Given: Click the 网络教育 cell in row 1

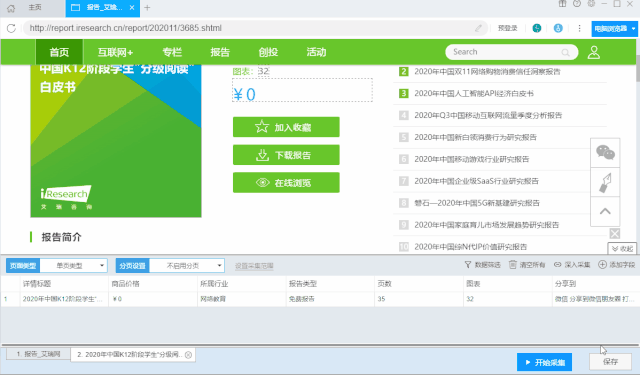Looking at the screenshot, I should pyautogui.click(x=242, y=299).
